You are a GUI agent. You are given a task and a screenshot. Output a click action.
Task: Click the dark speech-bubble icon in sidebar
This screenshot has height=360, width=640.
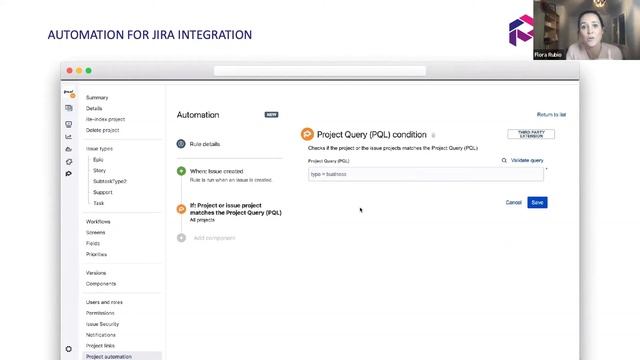coord(69,174)
